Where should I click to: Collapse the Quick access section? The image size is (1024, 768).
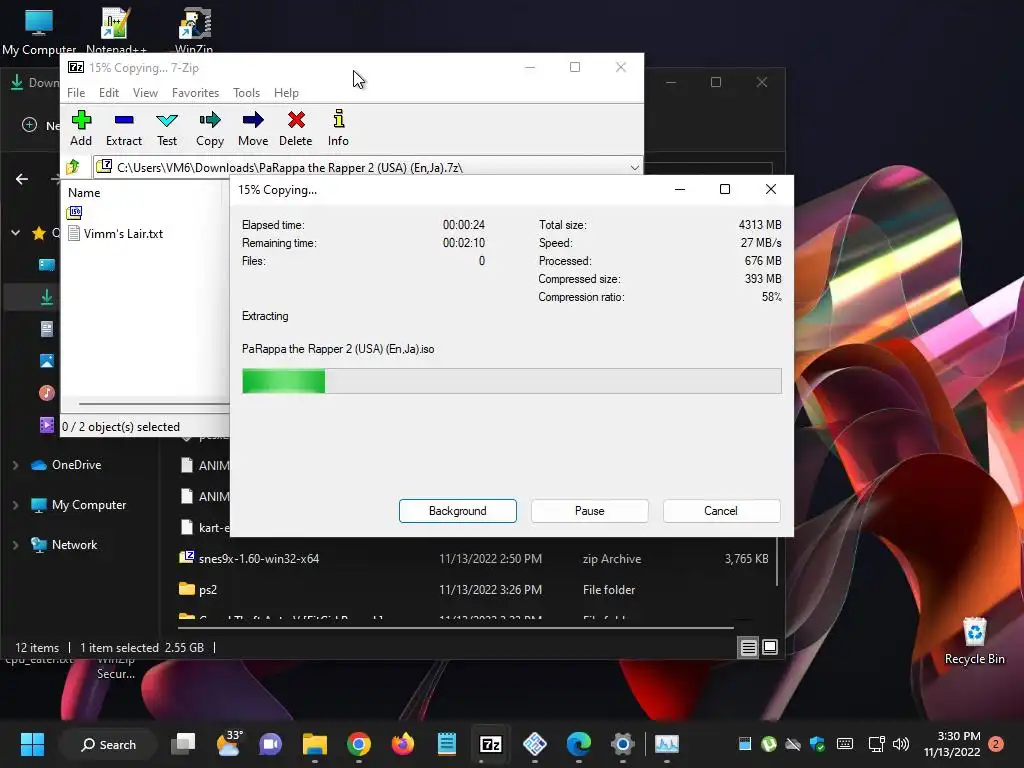[x=16, y=232]
